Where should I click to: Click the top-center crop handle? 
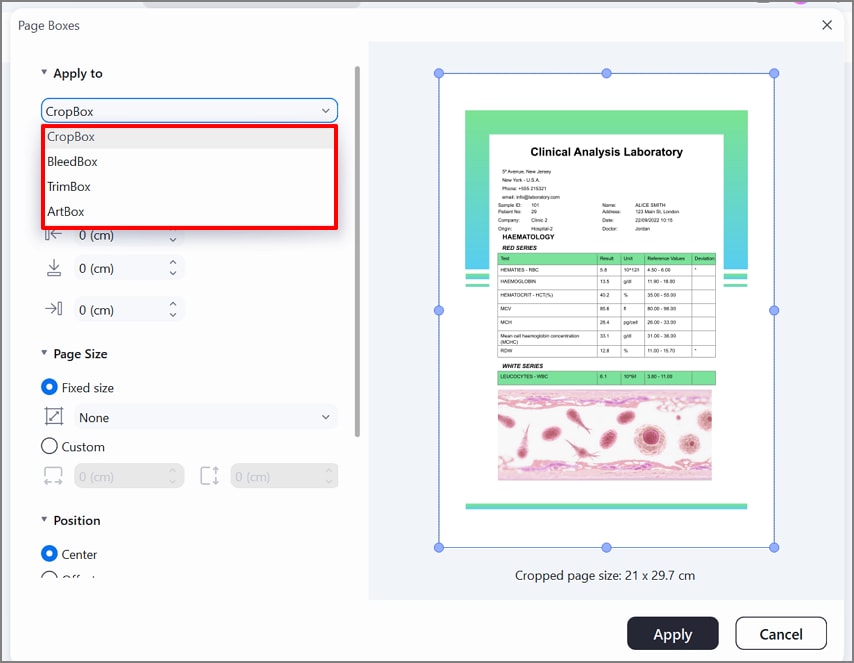pyautogui.click(x=606, y=73)
